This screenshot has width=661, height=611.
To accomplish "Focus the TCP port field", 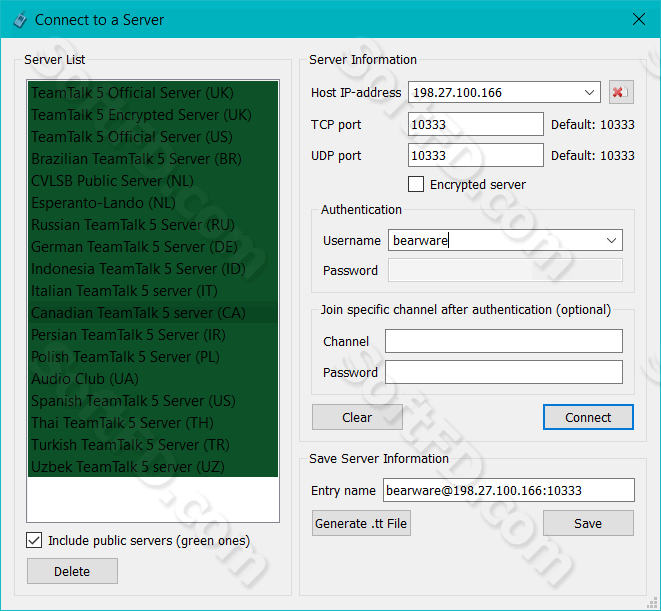I will pos(476,124).
